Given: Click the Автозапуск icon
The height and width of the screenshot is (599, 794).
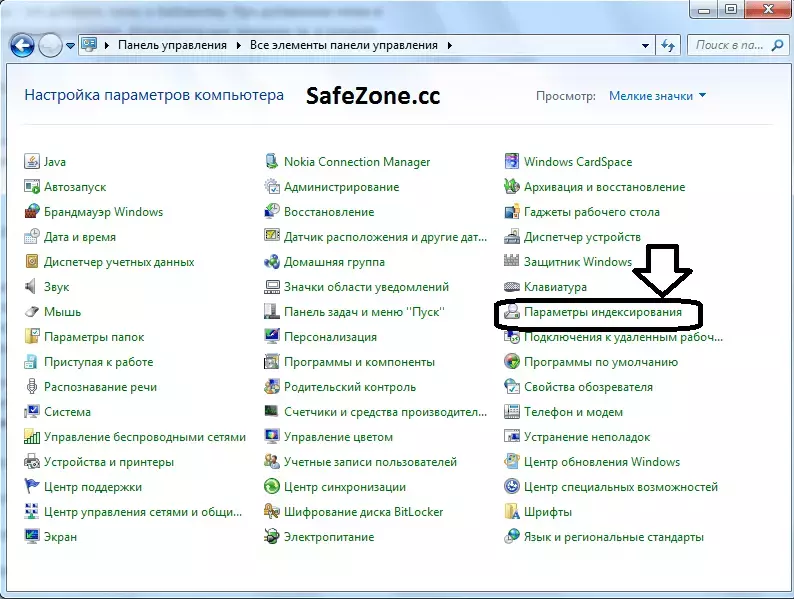Looking at the screenshot, I should coord(32,187).
